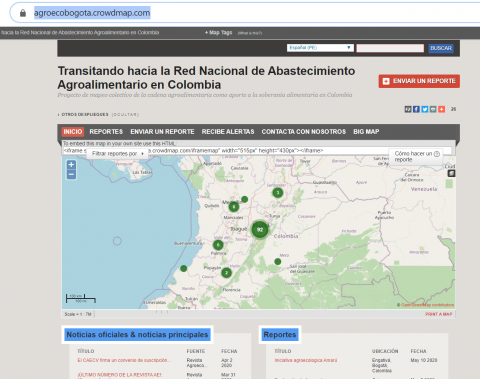The width and height of the screenshot is (480, 379).
Task: Click the padlock icon in address bar
Action: coord(23,13)
